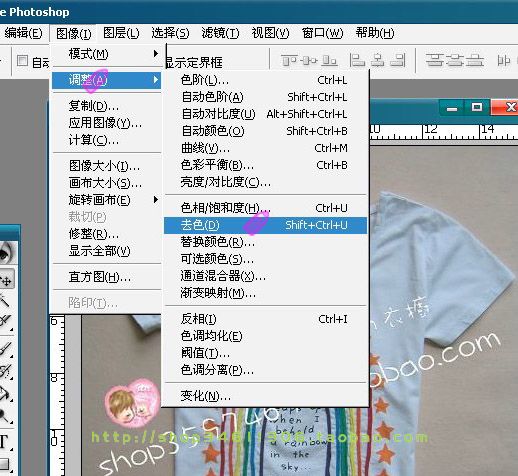Screen dimensions: 518x476
Task: Choose 色调均化(E) command
Action: coord(265,336)
